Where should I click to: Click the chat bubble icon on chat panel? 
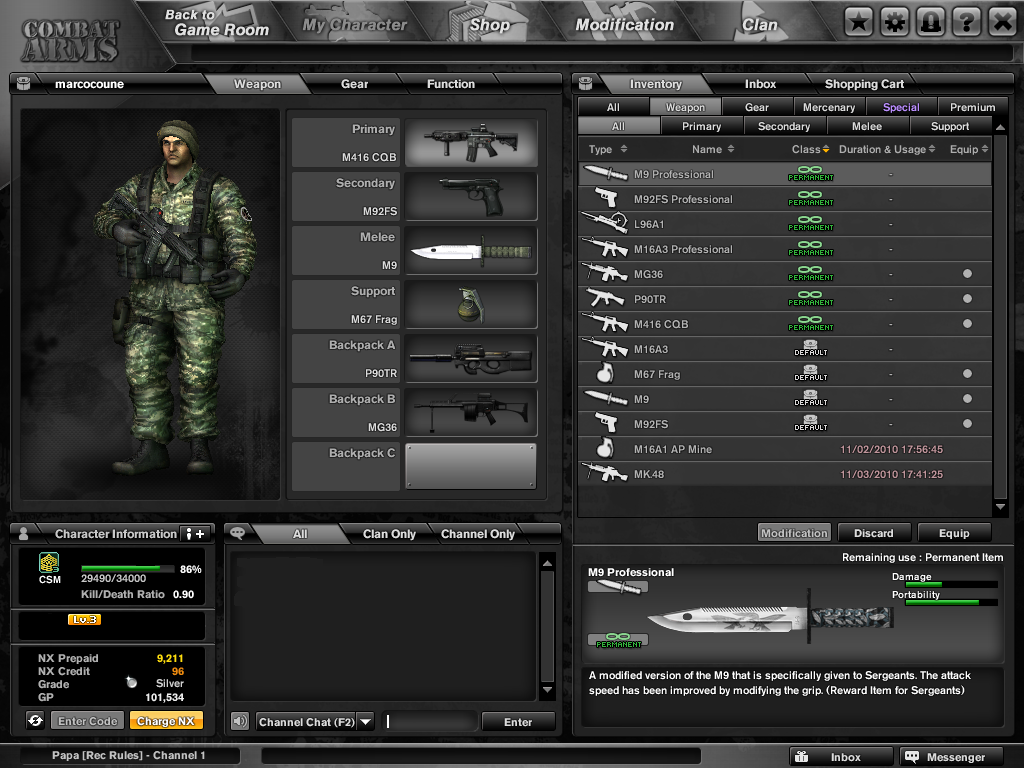[x=238, y=533]
